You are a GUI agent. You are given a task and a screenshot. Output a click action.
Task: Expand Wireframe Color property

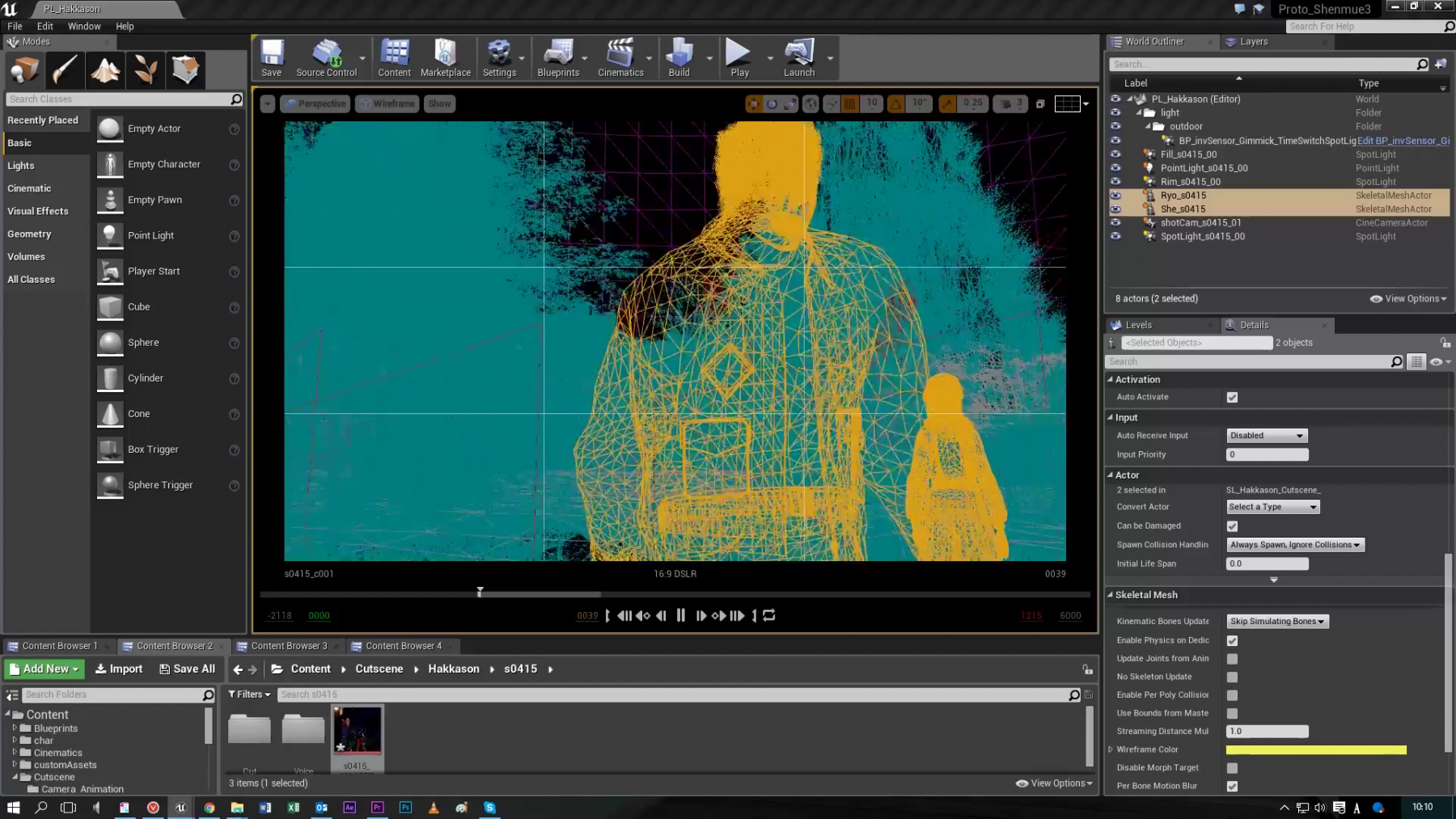pos(1111,749)
